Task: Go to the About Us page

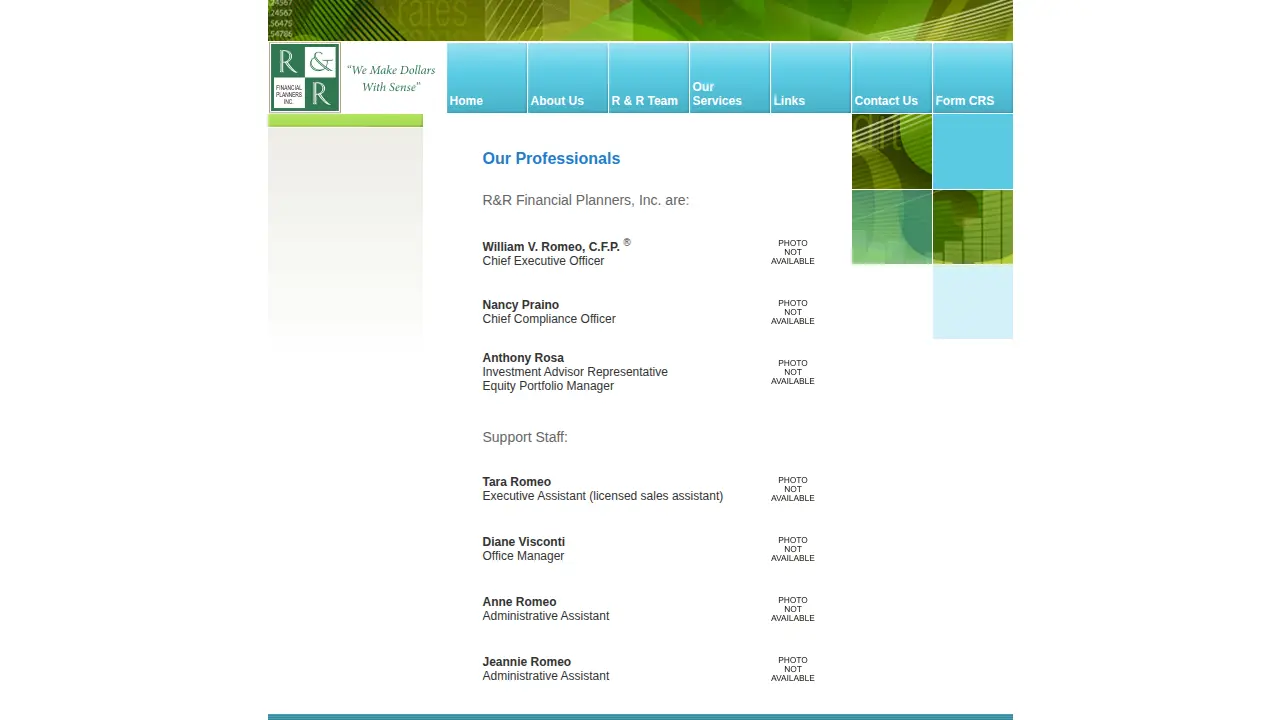Action: click(568, 78)
